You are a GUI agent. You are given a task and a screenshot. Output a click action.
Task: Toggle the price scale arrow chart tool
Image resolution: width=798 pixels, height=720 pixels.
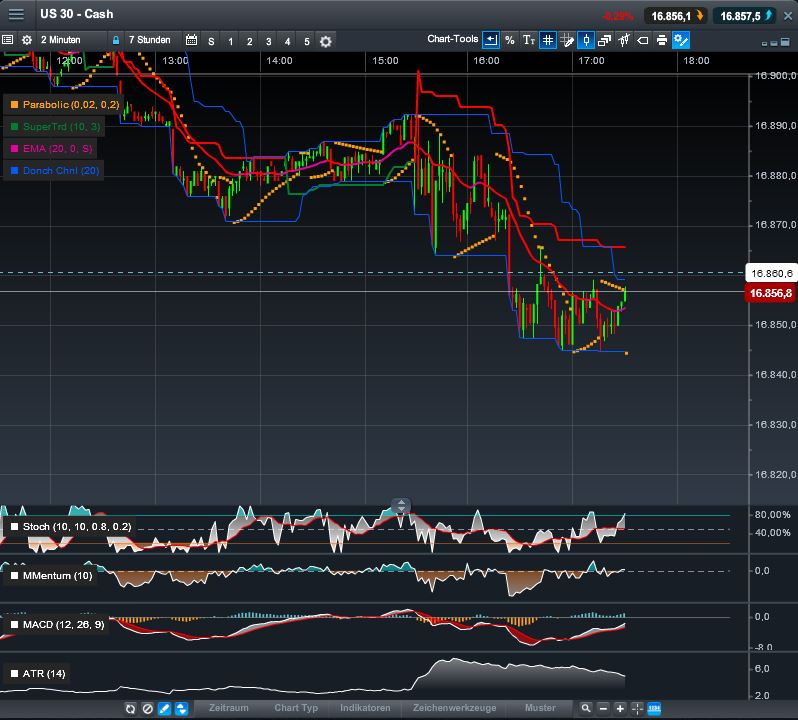(491, 40)
